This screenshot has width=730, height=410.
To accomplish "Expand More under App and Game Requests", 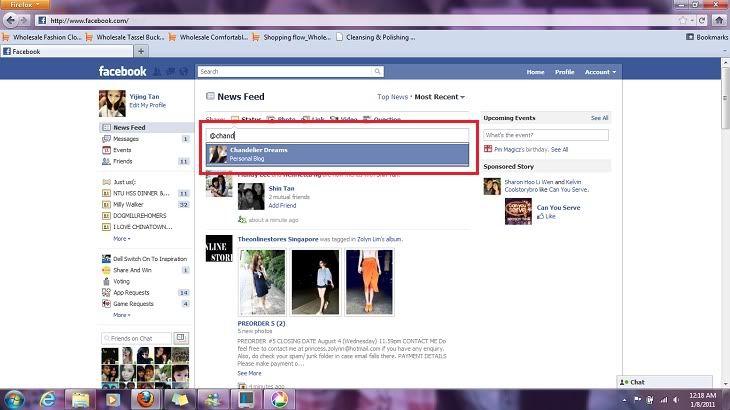I will tap(121, 314).
